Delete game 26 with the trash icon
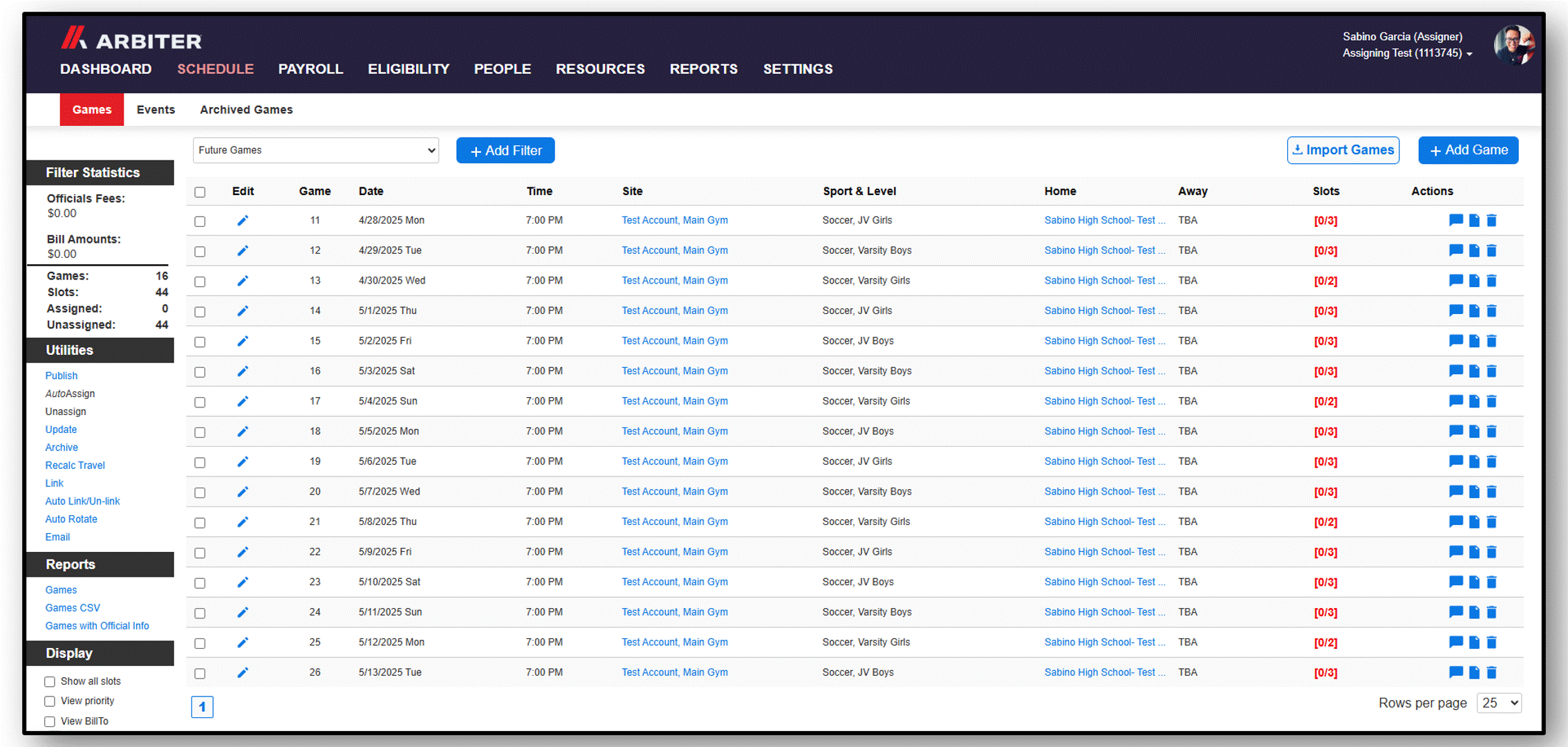 coord(1492,672)
